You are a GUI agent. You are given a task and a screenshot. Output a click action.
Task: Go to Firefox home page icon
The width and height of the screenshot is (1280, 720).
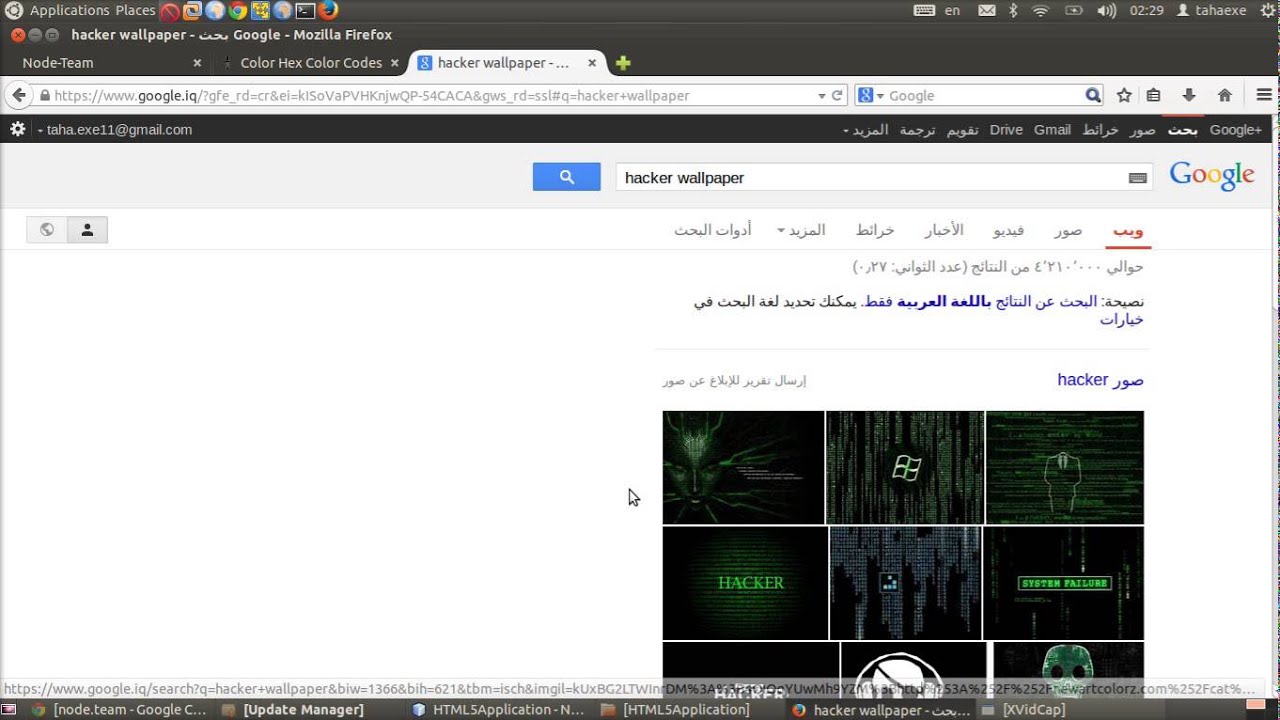coord(1224,95)
